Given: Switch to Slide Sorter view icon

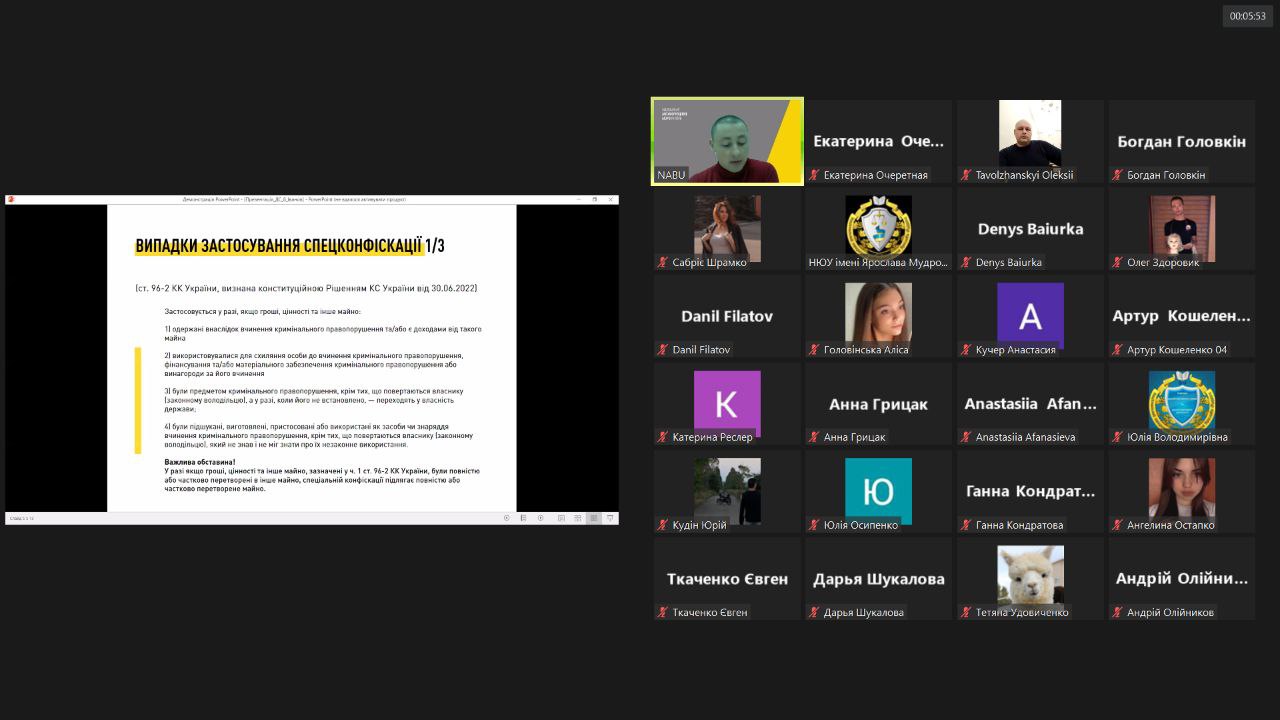Looking at the screenshot, I should pyautogui.click(x=578, y=518).
